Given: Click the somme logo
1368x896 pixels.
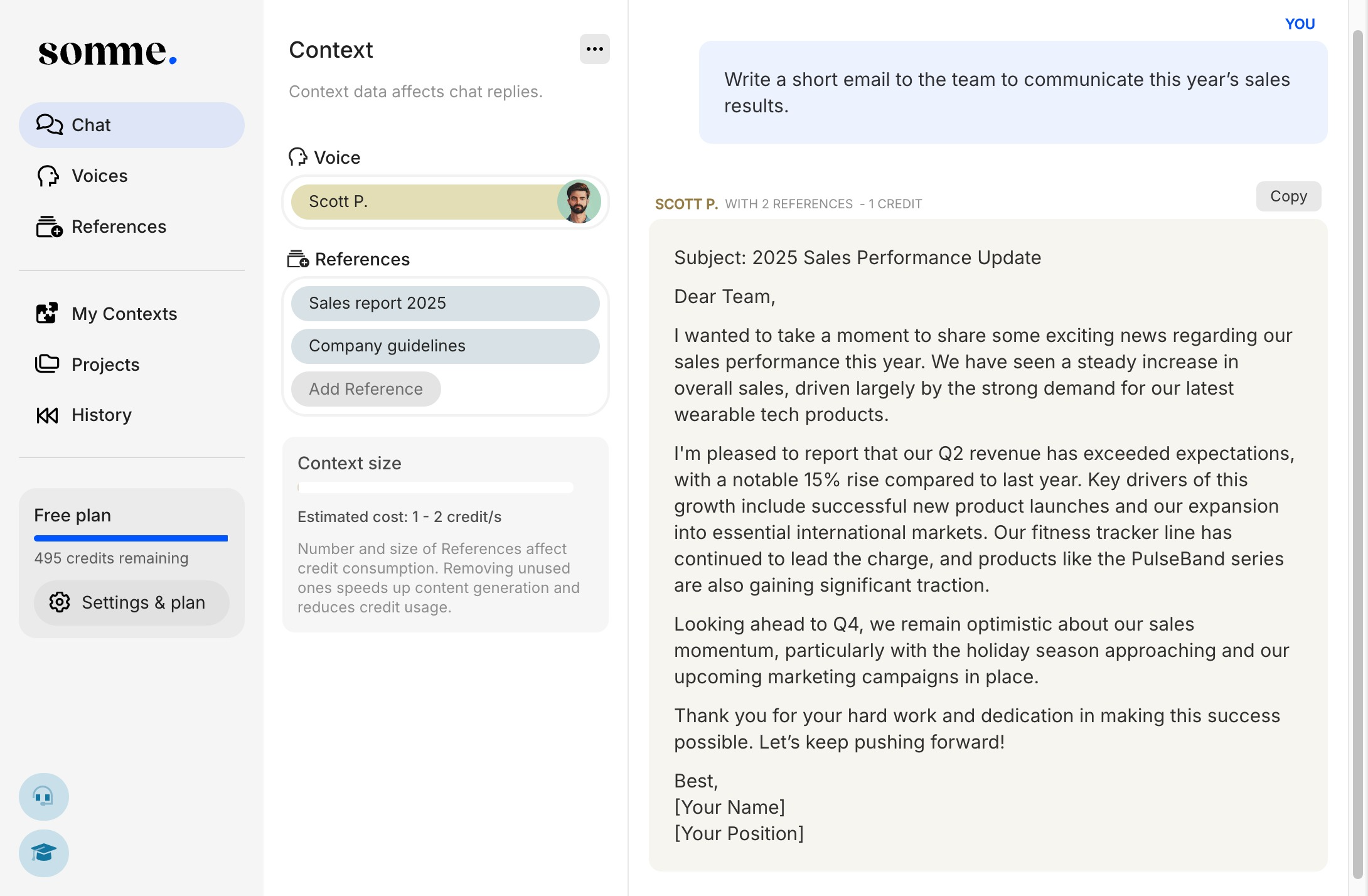Looking at the screenshot, I should pyautogui.click(x=107, y=52).
